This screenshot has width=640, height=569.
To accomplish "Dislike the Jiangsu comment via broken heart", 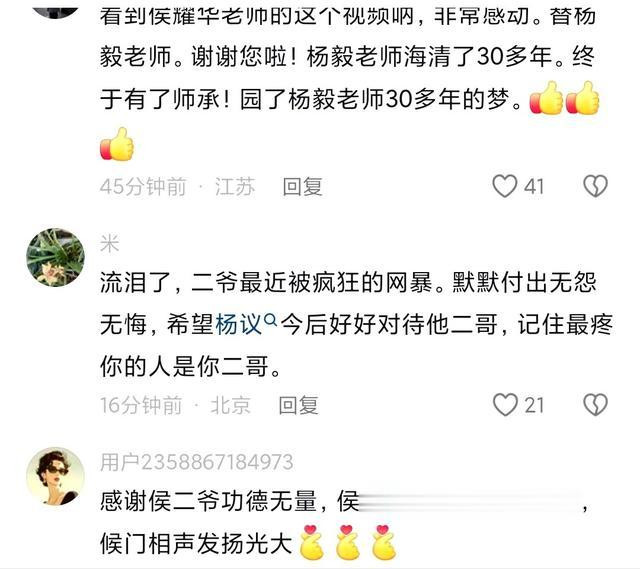I will click(595, 186).
